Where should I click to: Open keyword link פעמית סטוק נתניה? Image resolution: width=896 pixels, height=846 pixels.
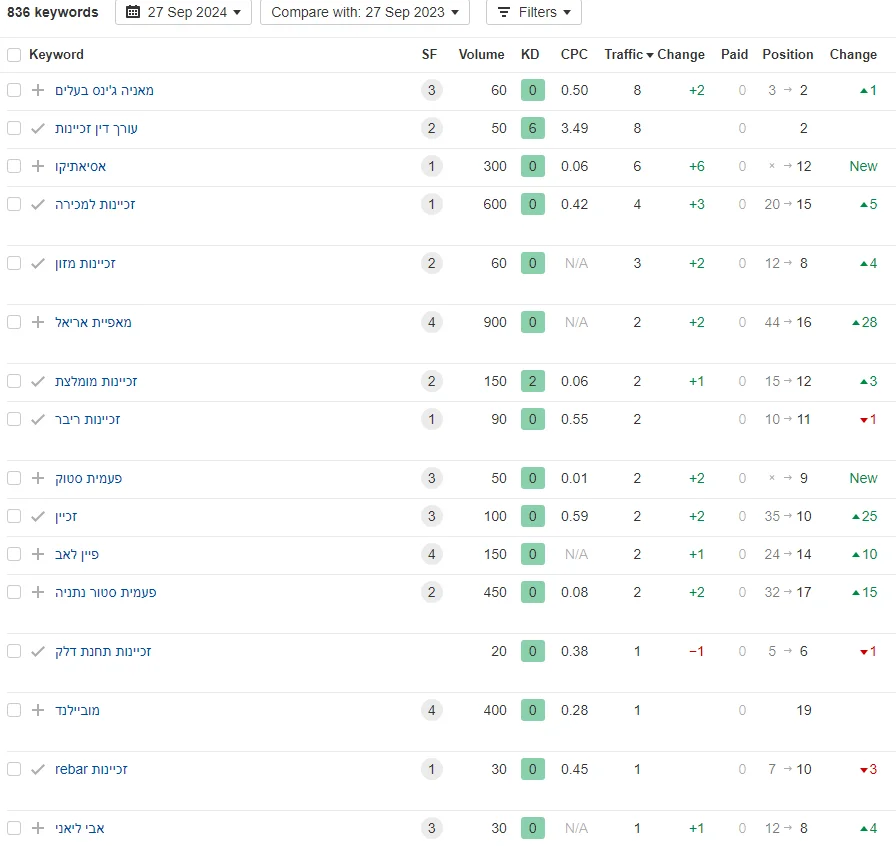[106, 593]
